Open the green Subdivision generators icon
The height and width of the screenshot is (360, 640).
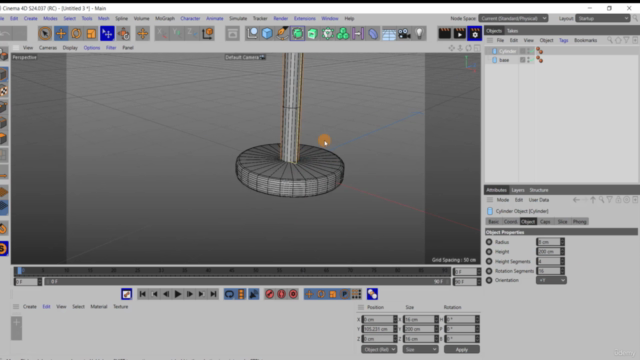coord(298,33)
